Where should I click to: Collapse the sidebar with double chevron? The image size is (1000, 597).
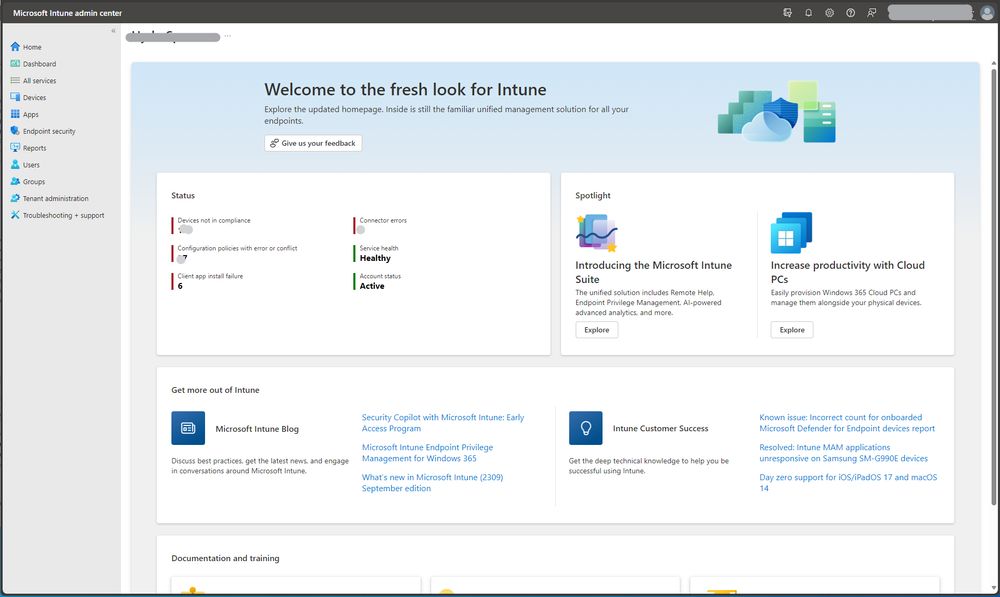[x=114, y=31]
